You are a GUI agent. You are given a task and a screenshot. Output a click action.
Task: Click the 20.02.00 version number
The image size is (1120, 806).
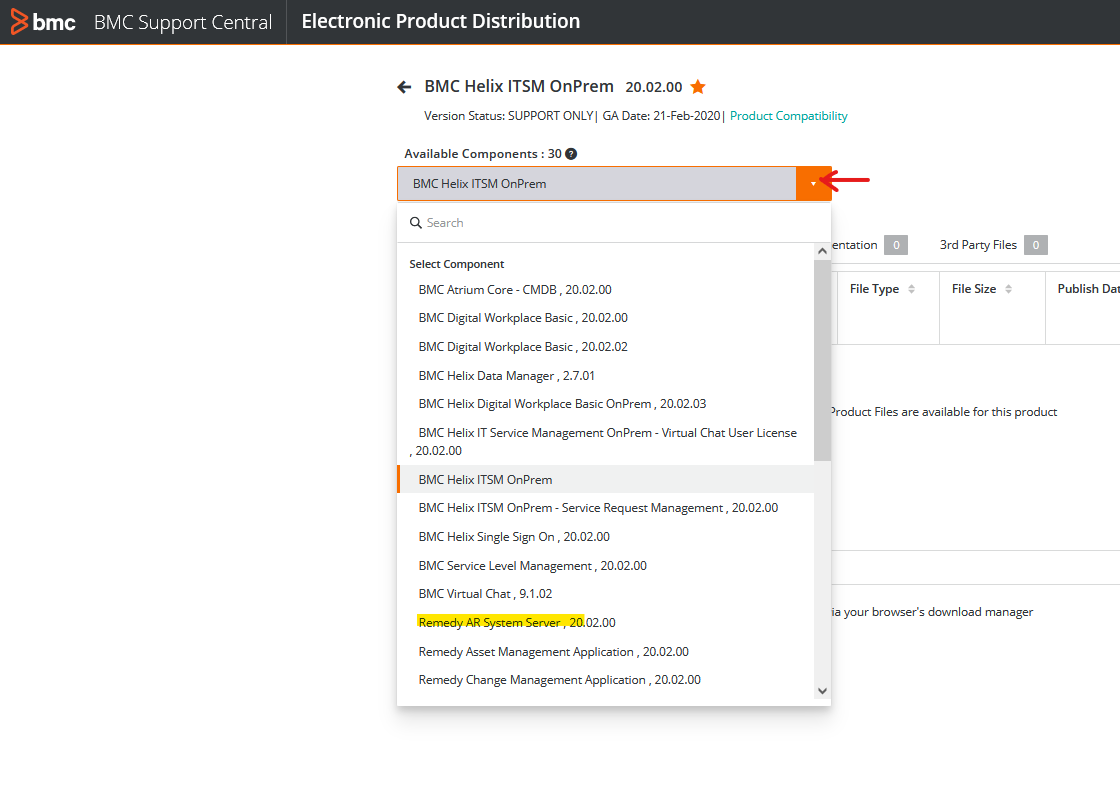coord(654,87)
